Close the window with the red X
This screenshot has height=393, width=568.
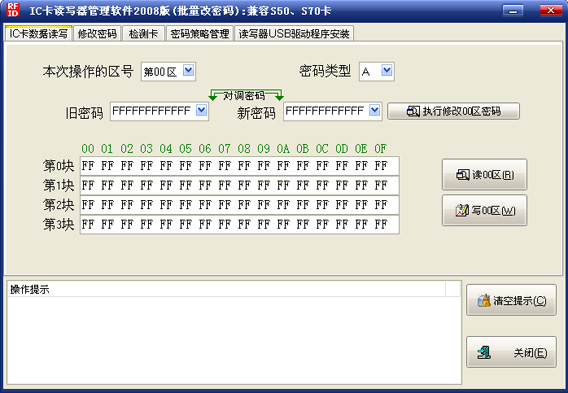pyautogui.click(x=551, y=11)
